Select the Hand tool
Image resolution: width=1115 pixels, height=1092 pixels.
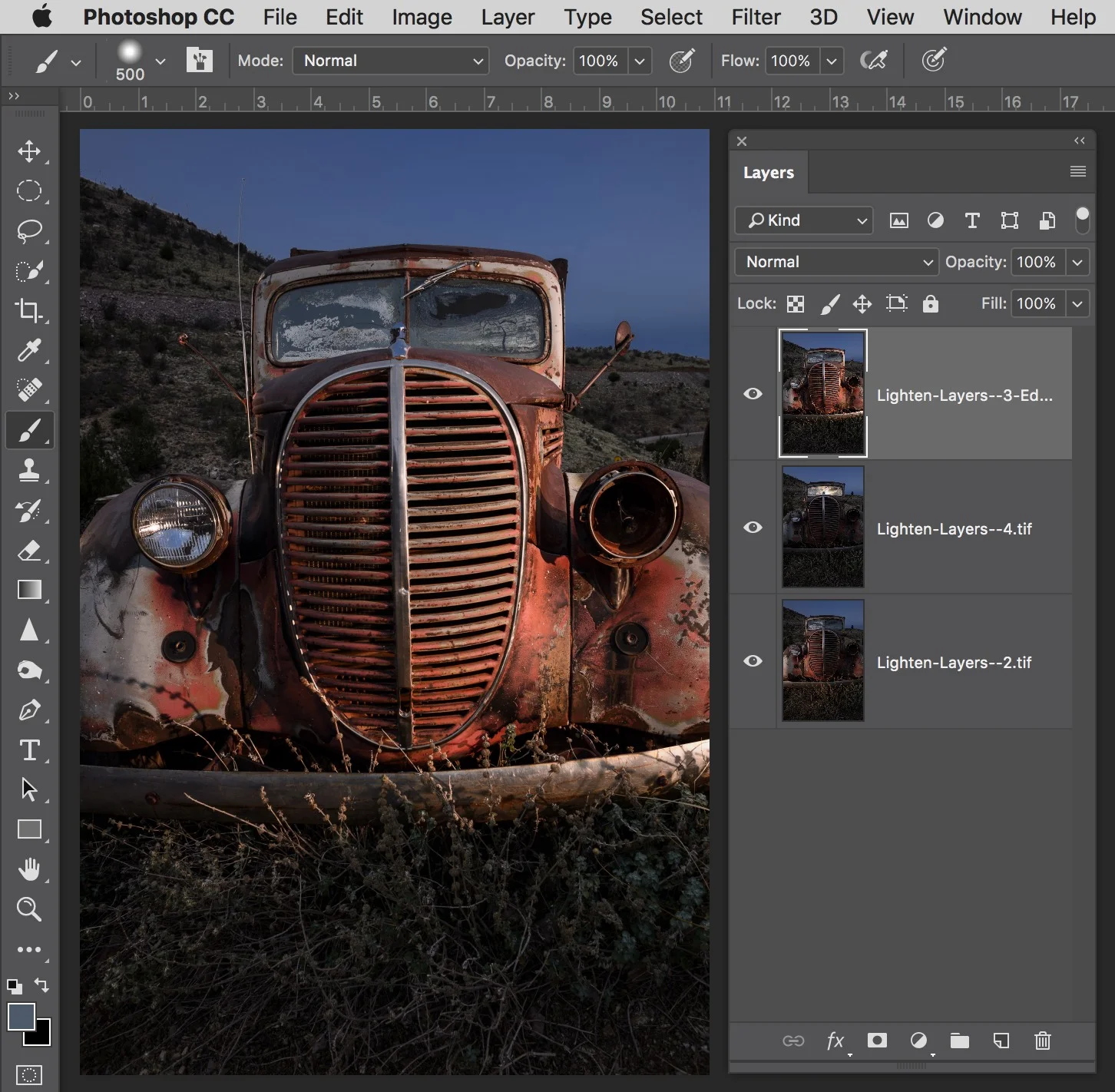click(x=29, y=869)
